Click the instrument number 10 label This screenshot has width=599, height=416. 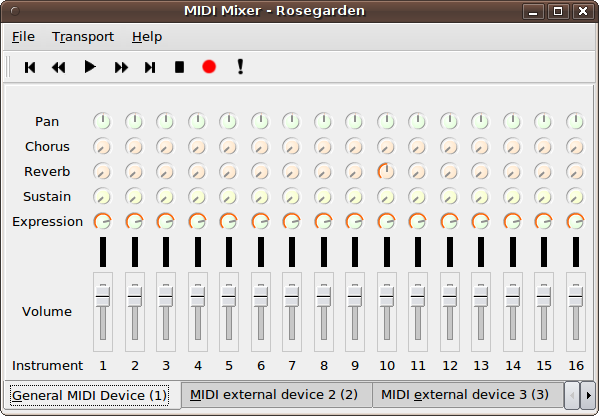387,366
